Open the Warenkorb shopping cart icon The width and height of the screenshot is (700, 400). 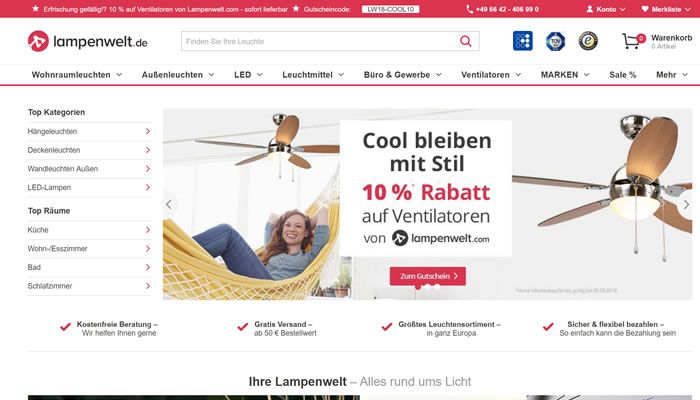(x=632, y=41)
